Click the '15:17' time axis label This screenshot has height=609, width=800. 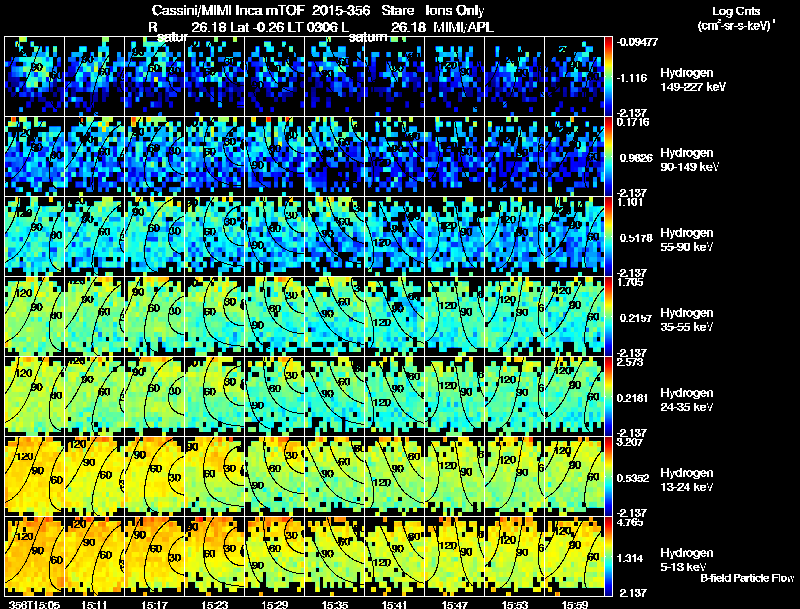[155, 605]
